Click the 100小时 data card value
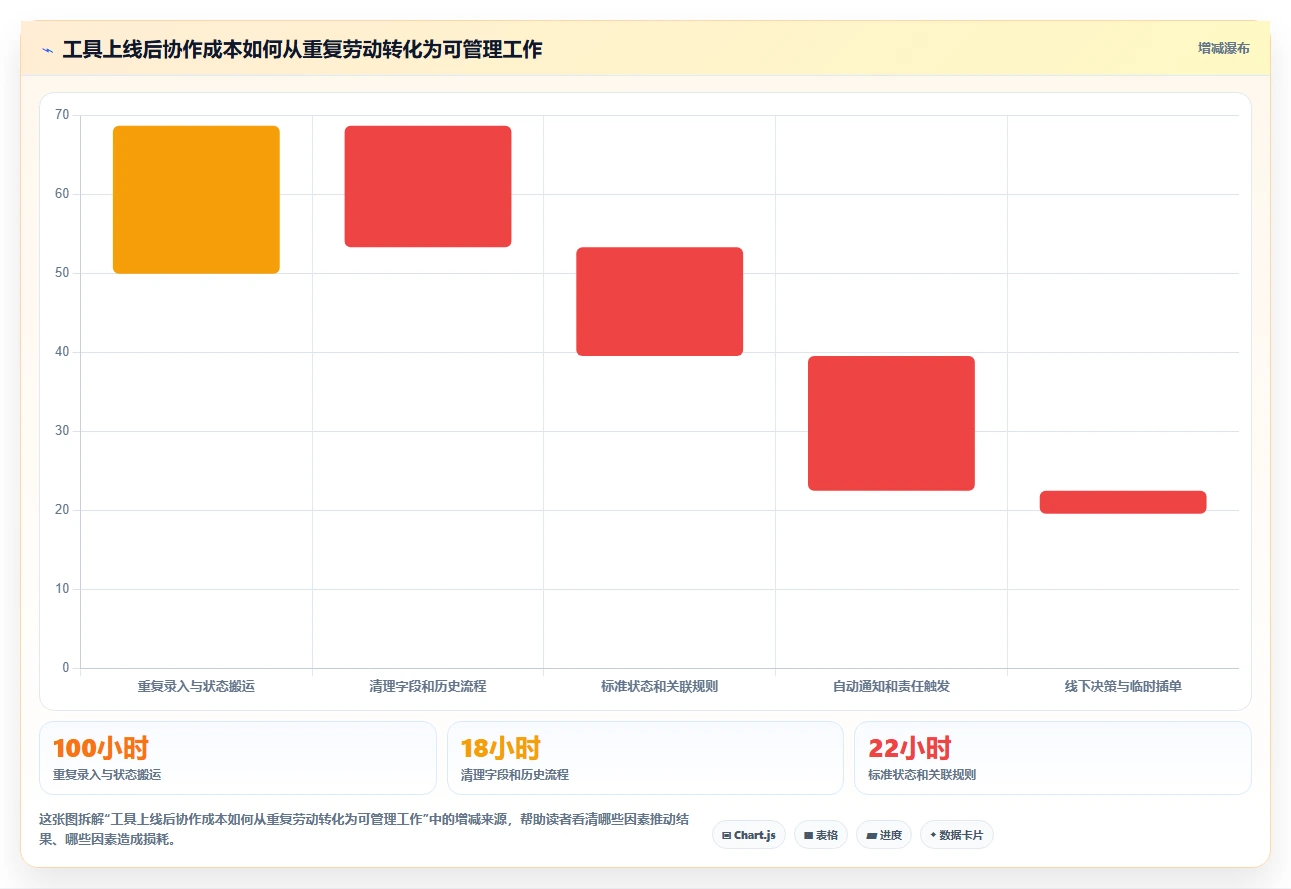Image resolution: width=1291 pixels, height=889 pixels. pos(101,748)
